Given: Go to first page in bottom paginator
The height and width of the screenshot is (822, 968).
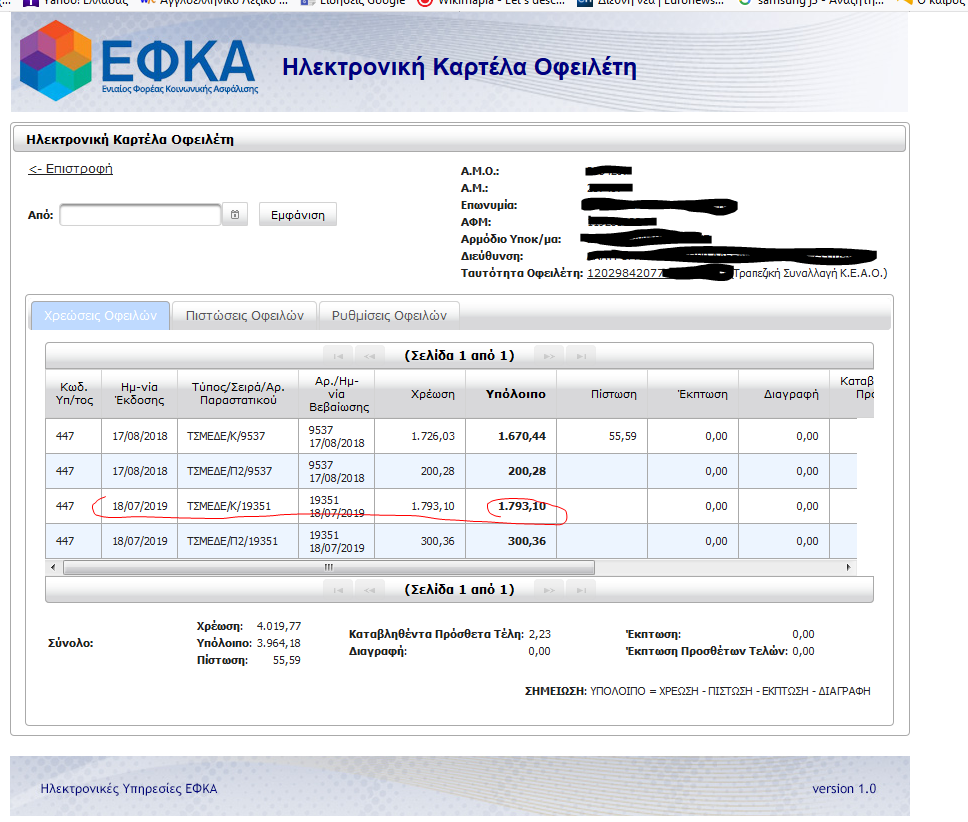Looking at the screenshot, I should pyautogui.click(x=338, y=590).
